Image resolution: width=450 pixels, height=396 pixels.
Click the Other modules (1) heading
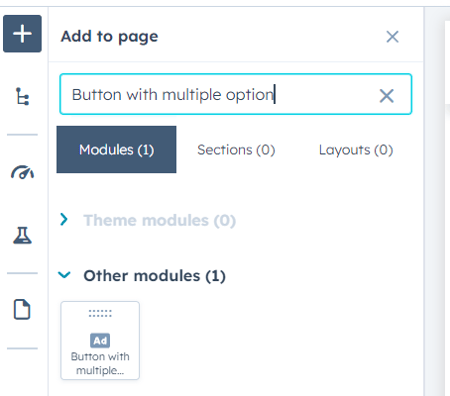point(154,276)
